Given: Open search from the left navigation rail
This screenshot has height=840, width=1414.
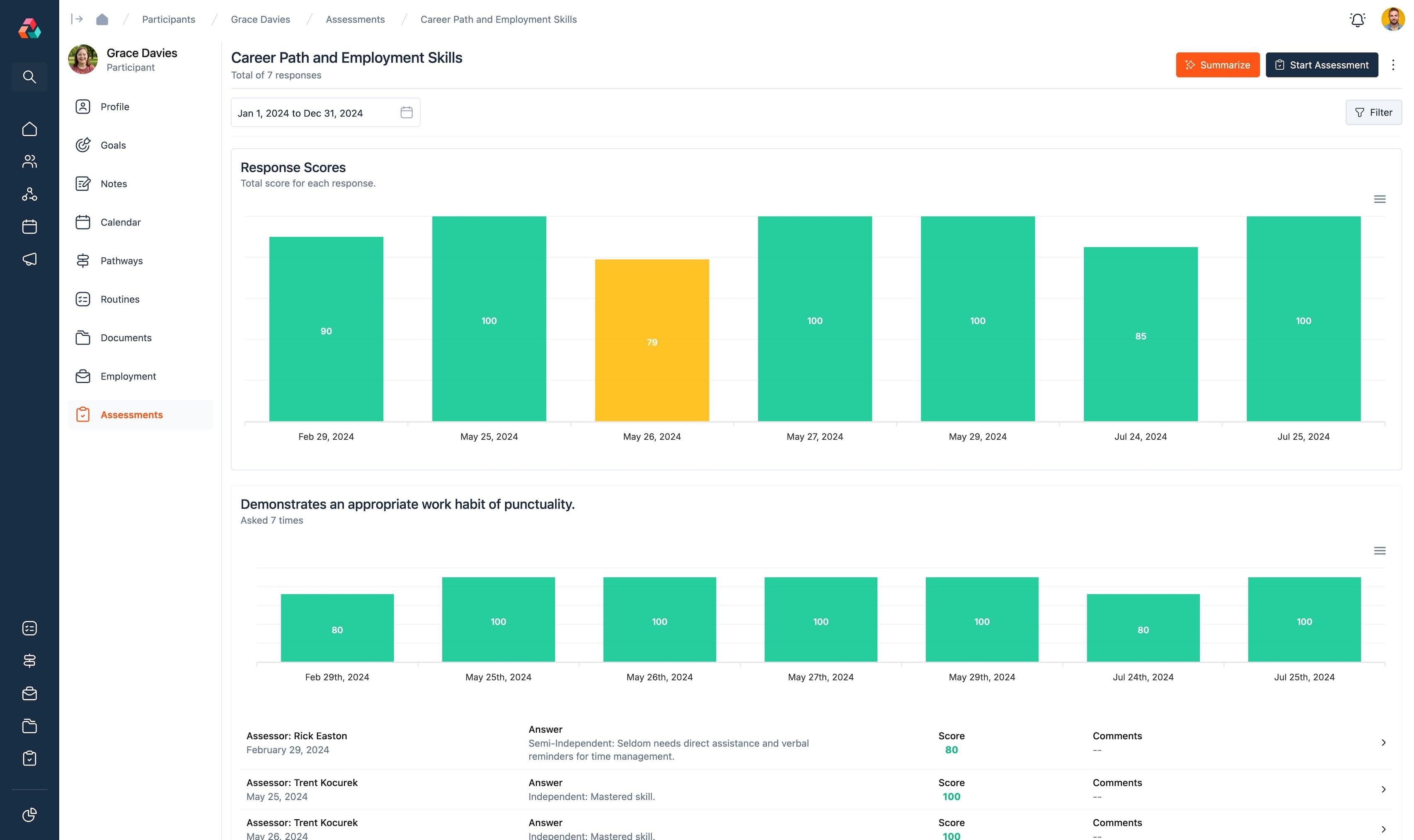Looking at the screenshot, I should click(29, 77).
